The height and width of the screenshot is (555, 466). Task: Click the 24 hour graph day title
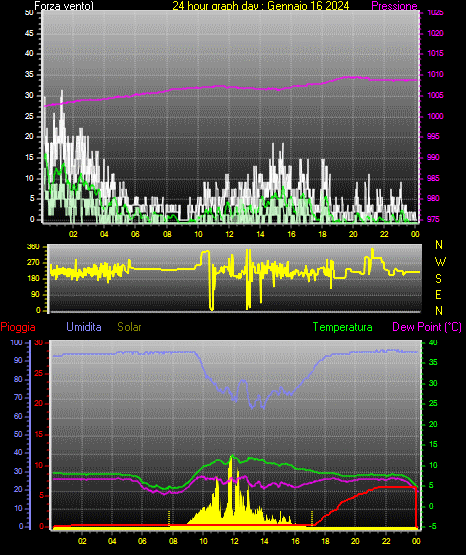pos(261,6)
